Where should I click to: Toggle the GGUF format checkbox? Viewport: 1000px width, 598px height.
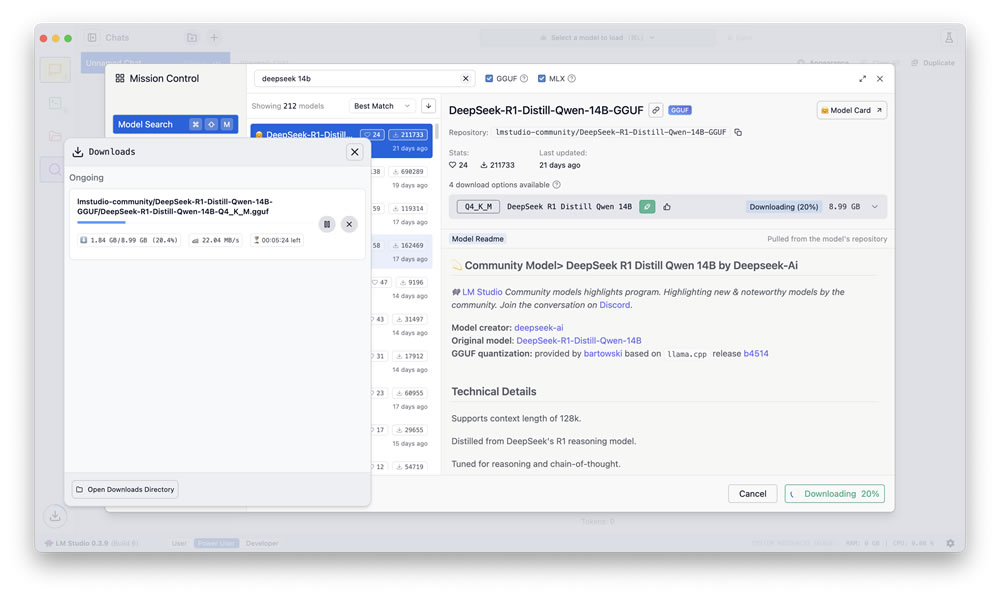[x=489, y=78]
